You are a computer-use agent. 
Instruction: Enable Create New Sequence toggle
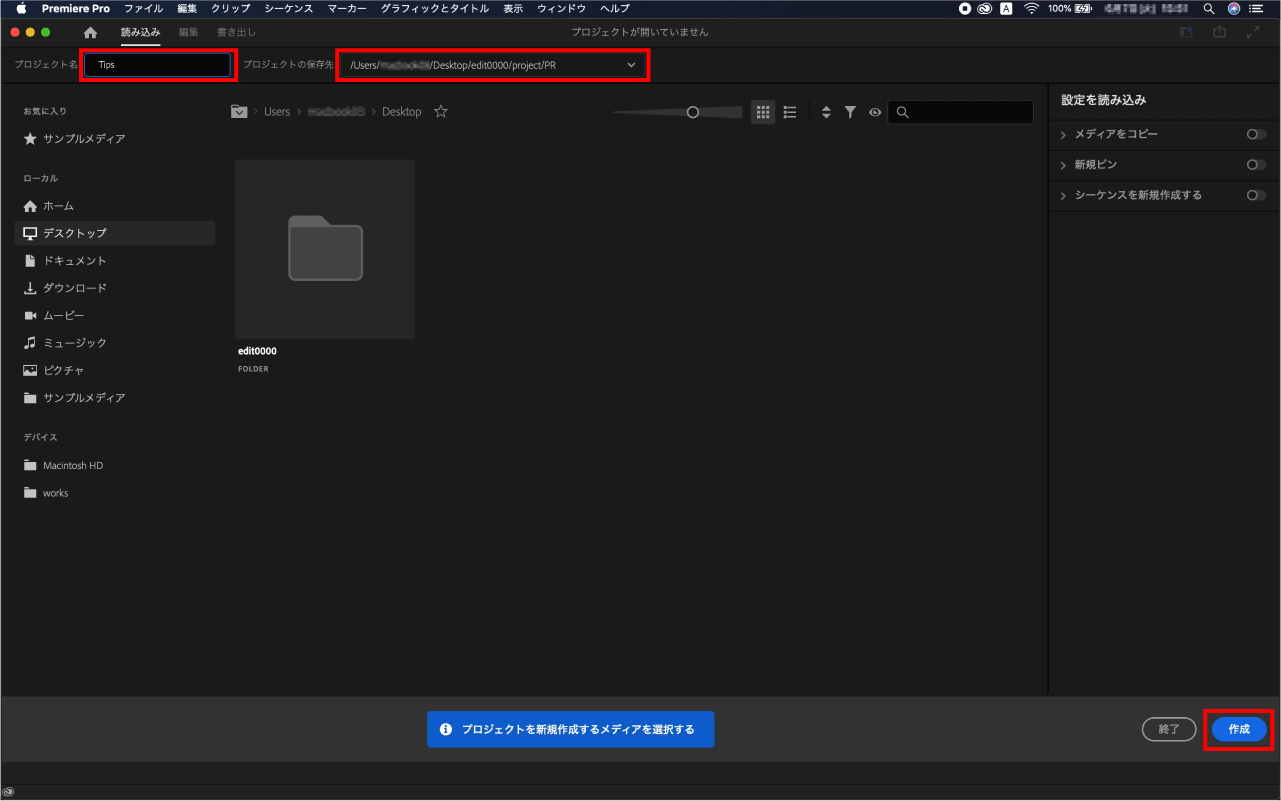pyautogui.click(x=1256, y=195)
